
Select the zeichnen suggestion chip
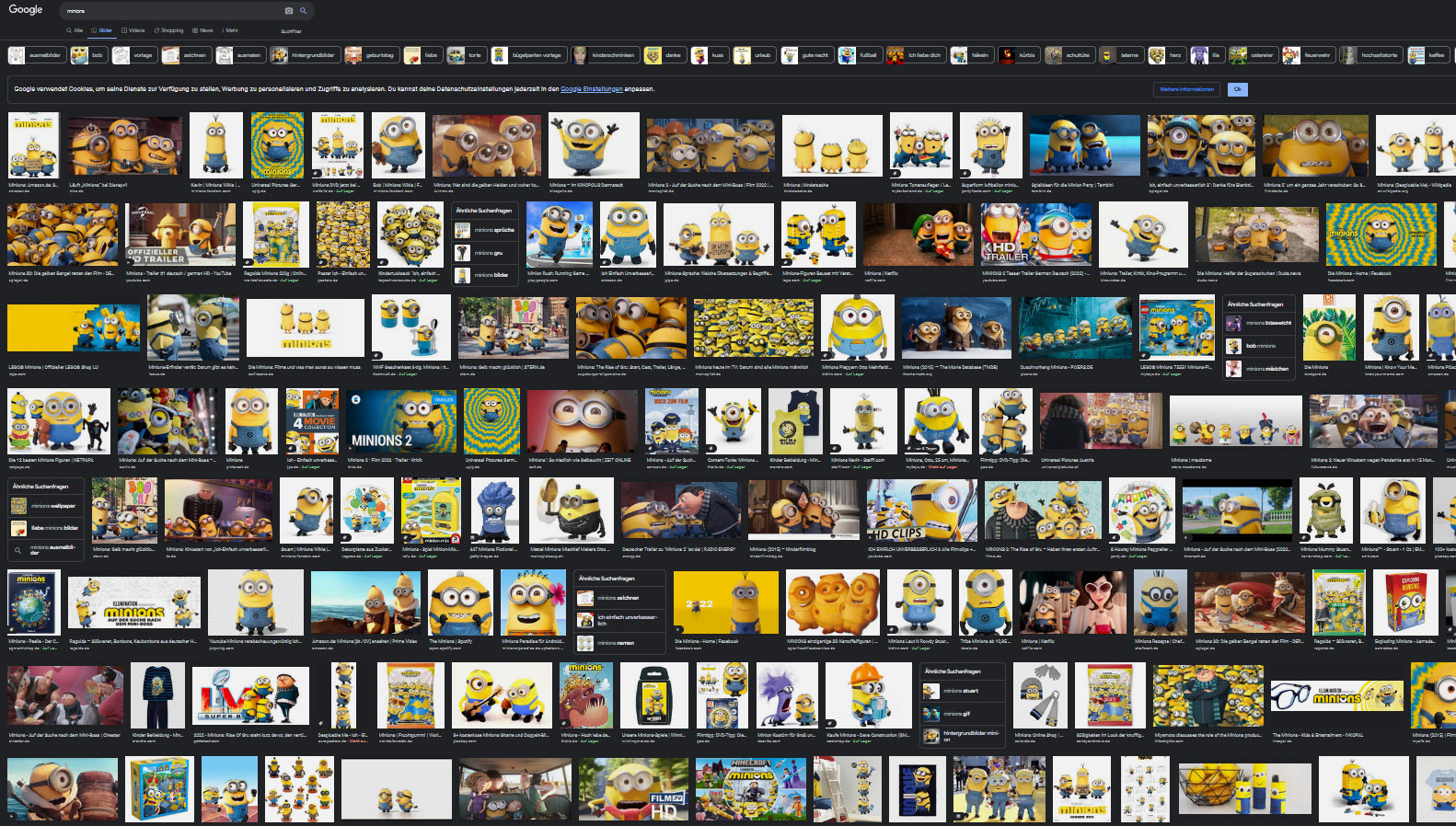[186, 55]
